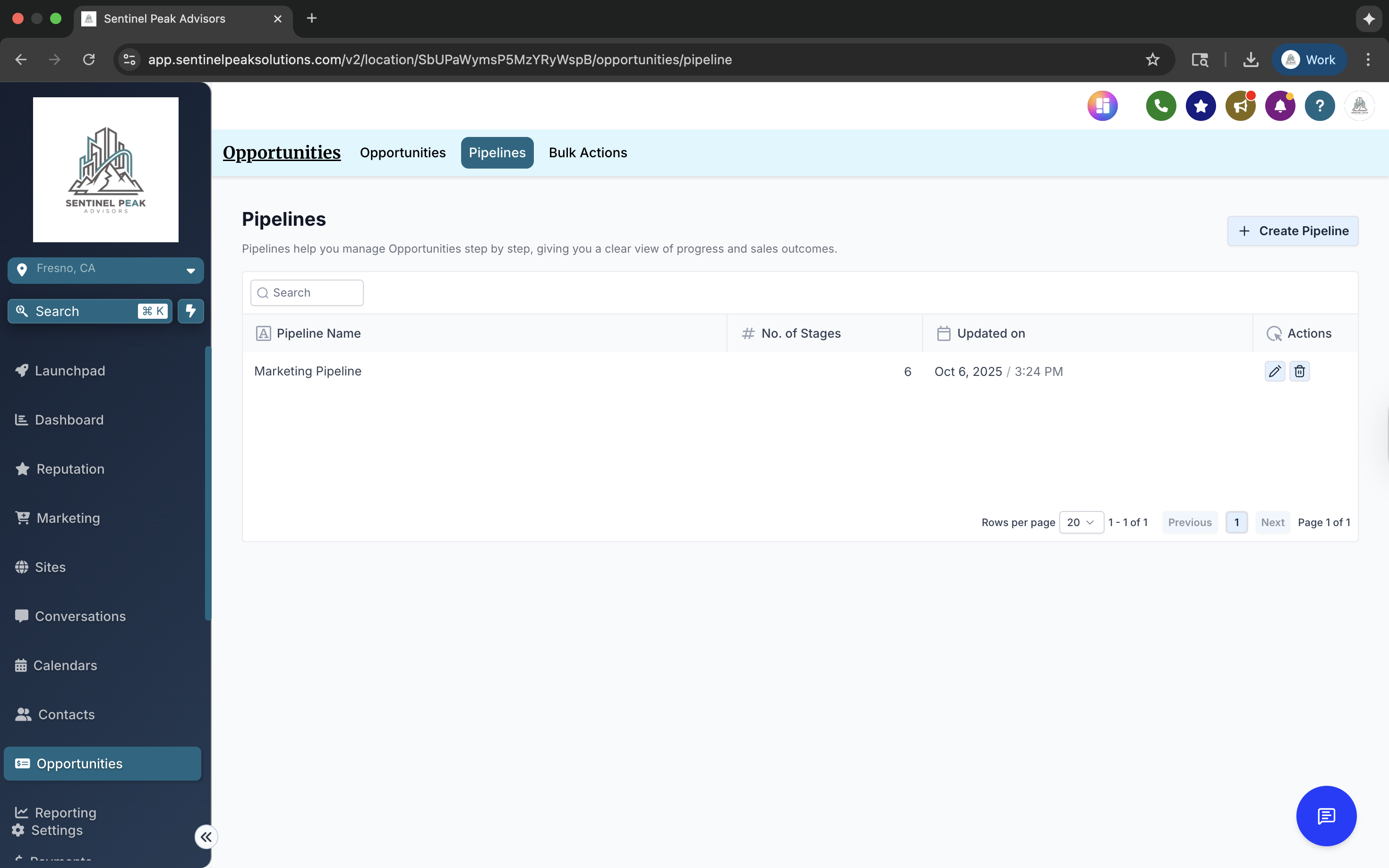Delete Marketing Pipeline using the trash icon
1389x868 pixels.
[1299, 371]
